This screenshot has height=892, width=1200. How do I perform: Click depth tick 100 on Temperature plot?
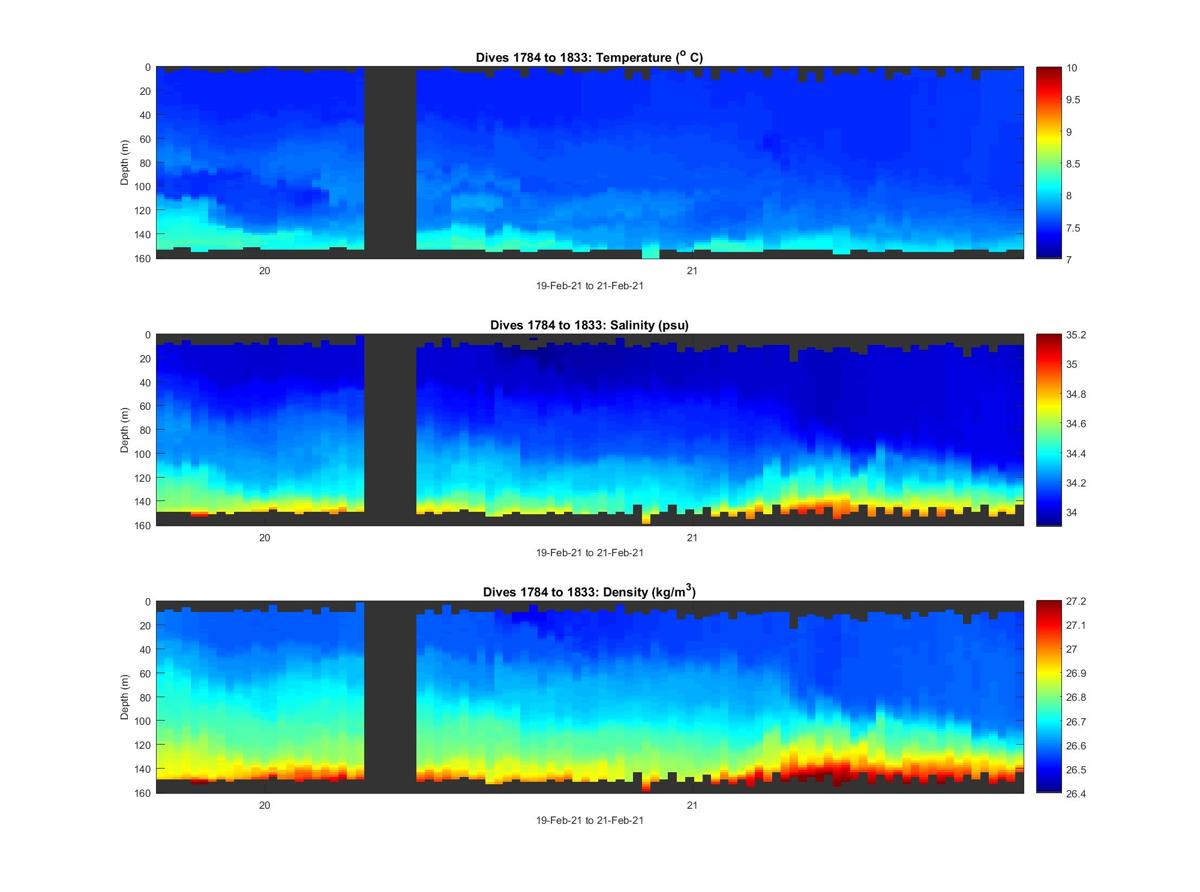(141, 187)
